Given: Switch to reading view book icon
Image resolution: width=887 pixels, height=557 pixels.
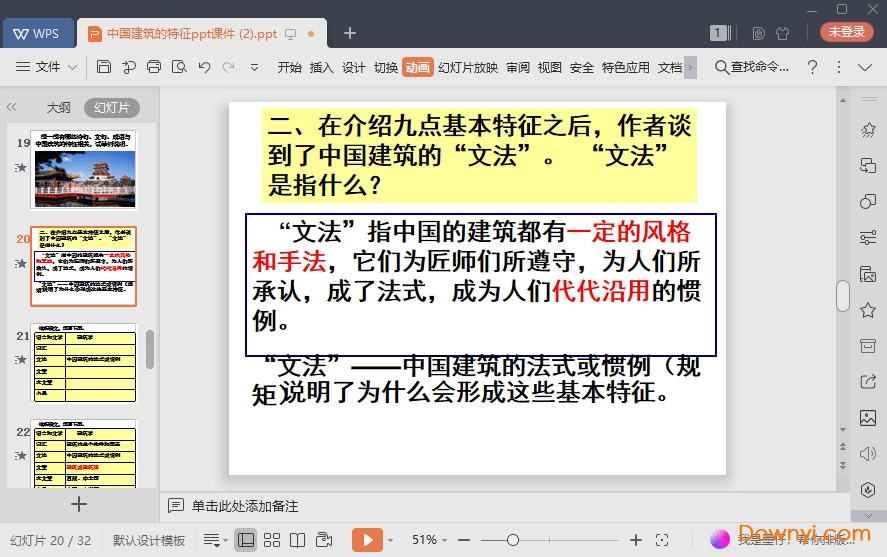Looking at the screenshot, I should pyautogui.click(x=297, y=540).
